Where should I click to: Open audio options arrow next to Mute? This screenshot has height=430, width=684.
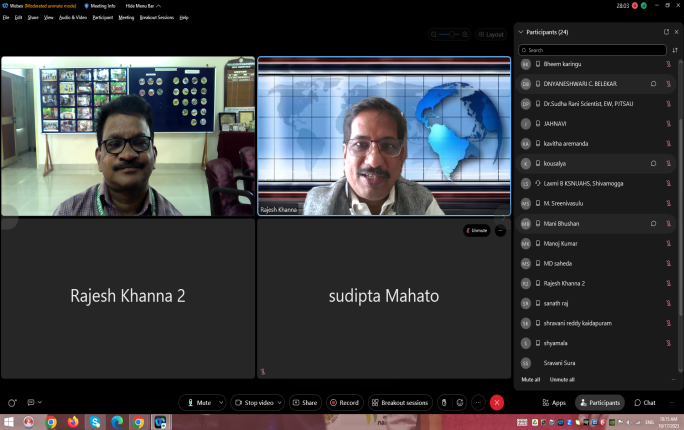click(221, 403)
